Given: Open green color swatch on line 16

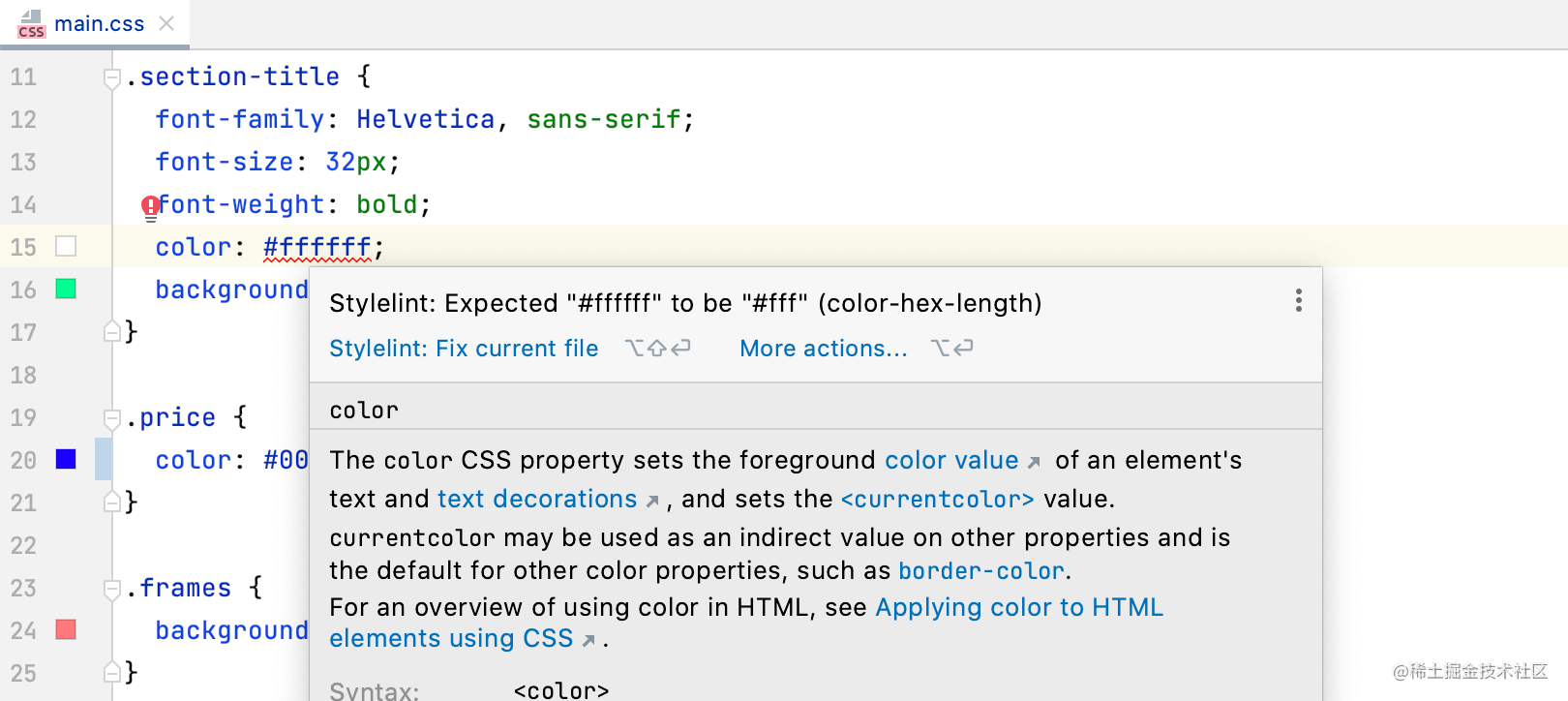Looking at the screenshot, I should click(x=66, y=289).
